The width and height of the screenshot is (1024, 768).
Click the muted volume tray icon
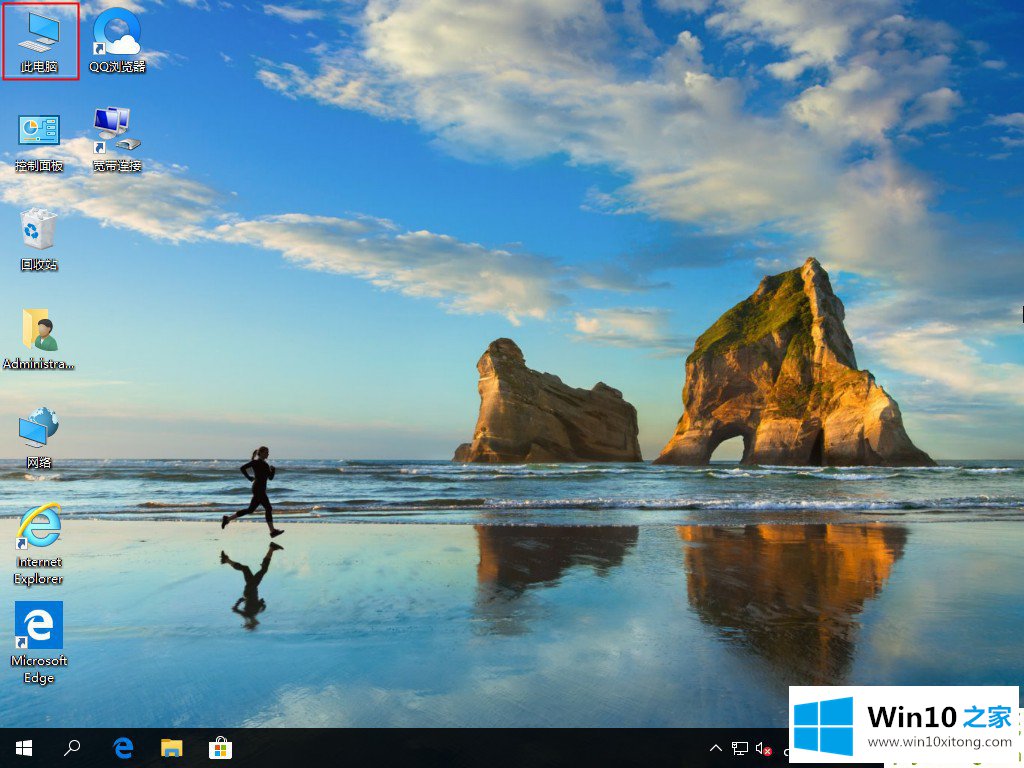[764, 748]
